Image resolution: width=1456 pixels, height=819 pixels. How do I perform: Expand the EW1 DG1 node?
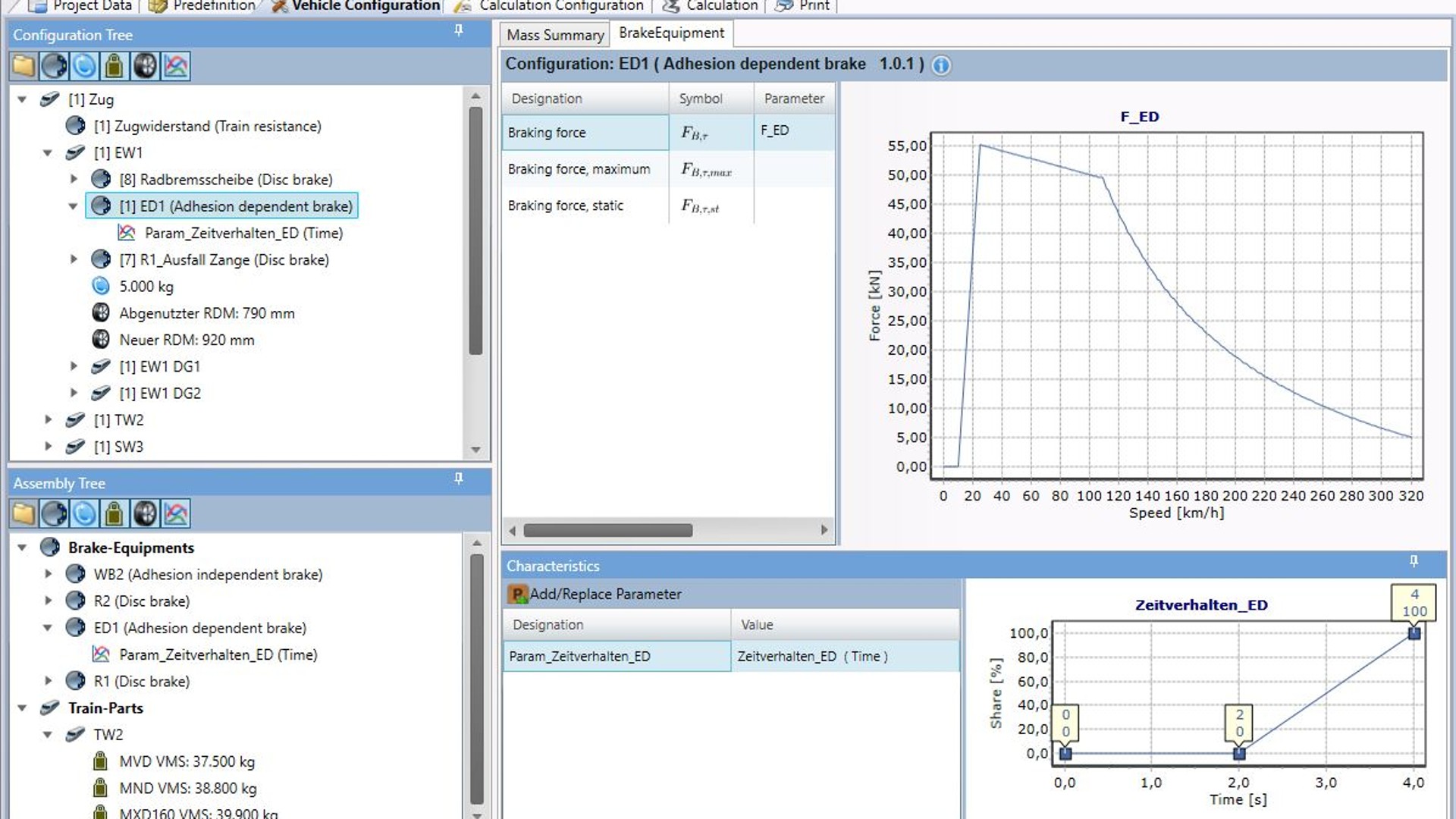[74, 366]
